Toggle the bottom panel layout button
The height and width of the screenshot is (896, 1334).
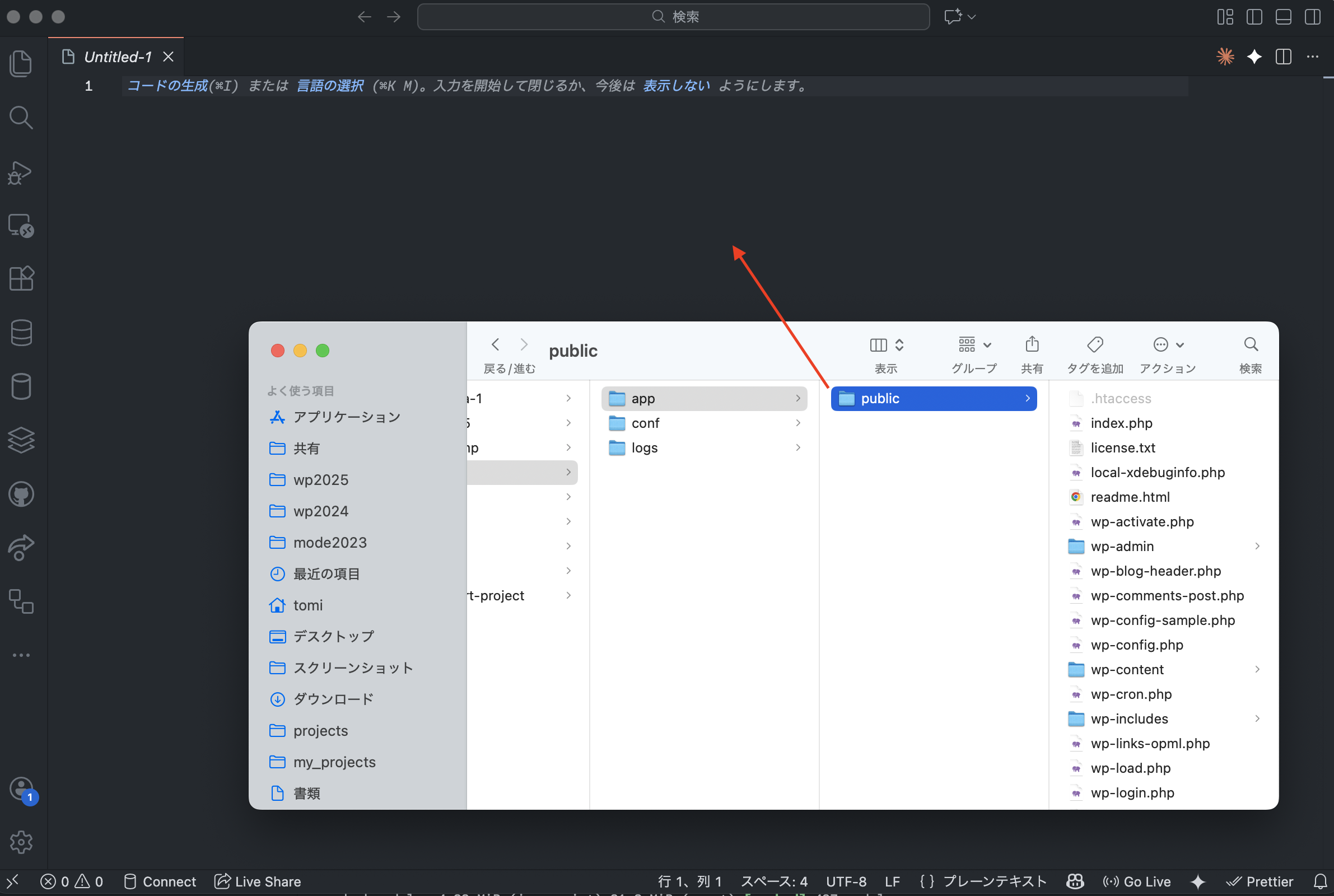(x=1284, y=17)
